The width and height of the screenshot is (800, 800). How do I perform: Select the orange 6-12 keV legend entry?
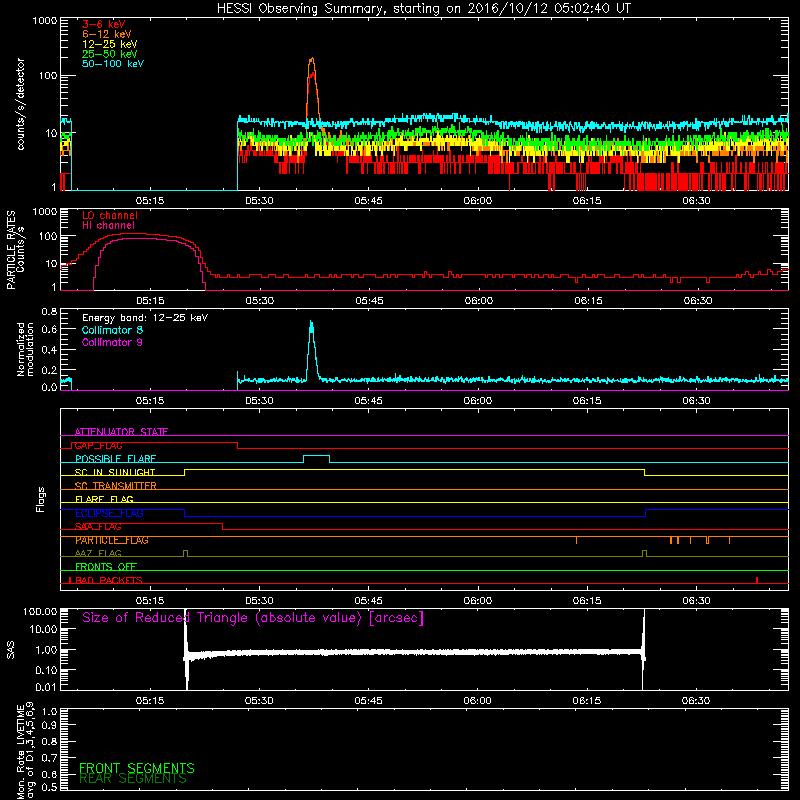107,34
